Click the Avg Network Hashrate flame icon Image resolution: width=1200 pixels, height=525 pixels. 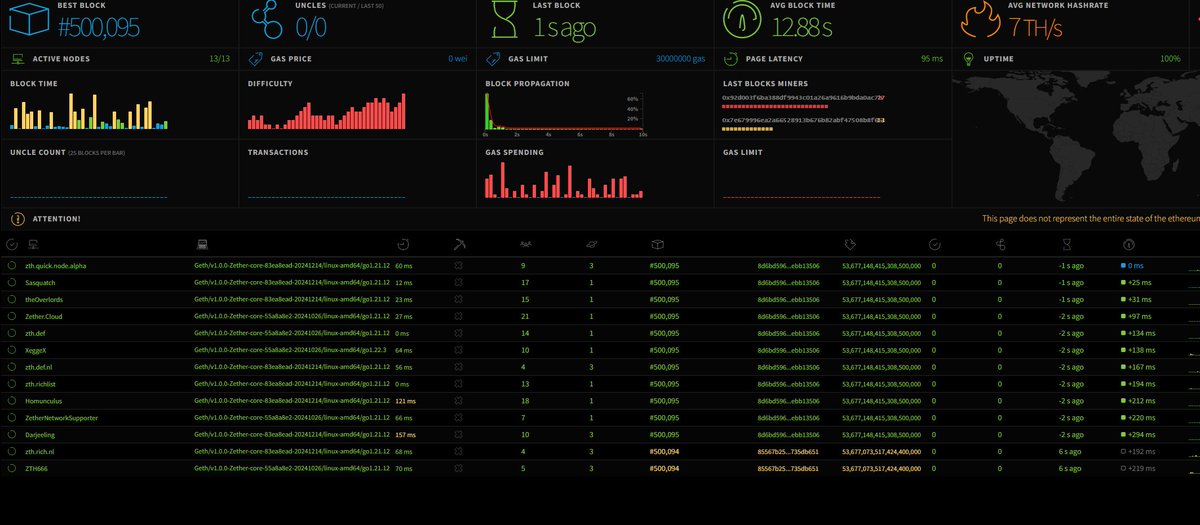pos(980,19)
